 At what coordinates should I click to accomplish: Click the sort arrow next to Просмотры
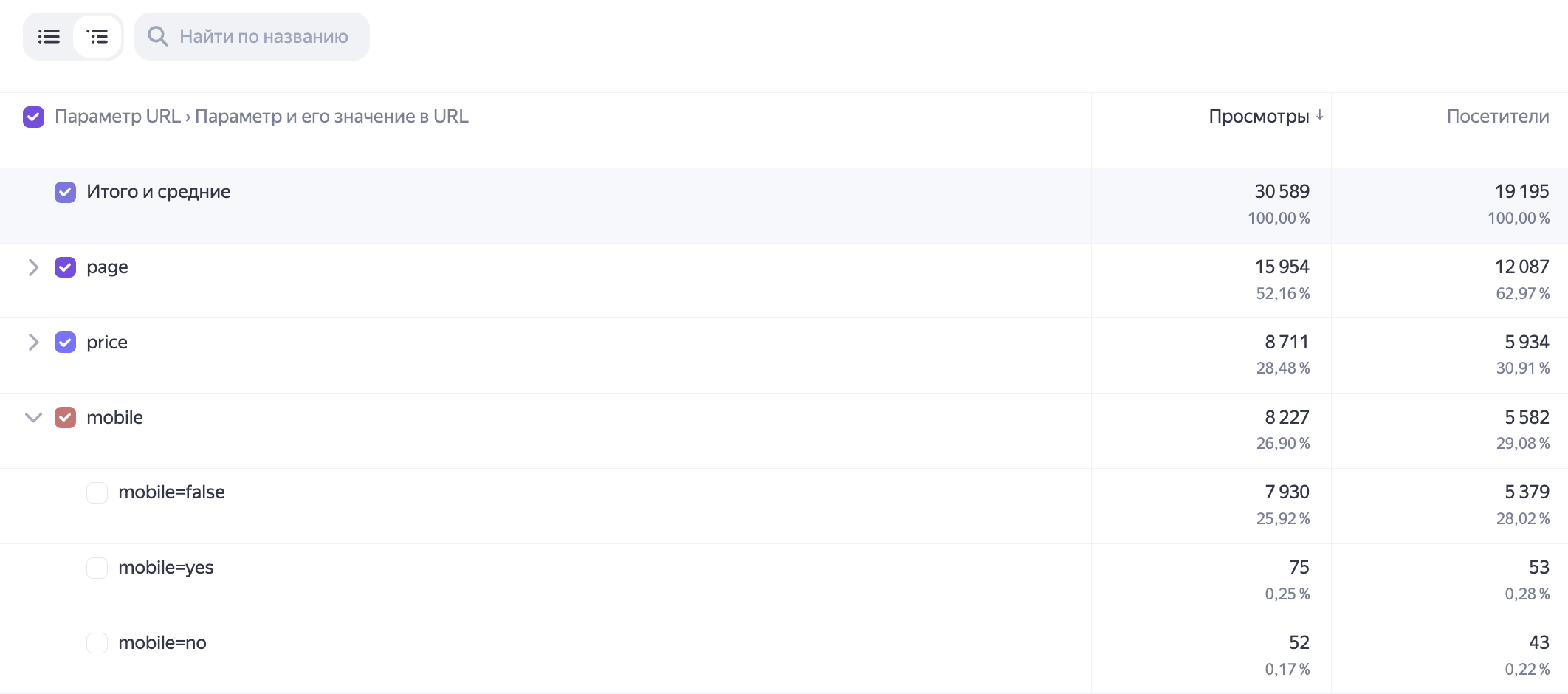[1320, 115]
